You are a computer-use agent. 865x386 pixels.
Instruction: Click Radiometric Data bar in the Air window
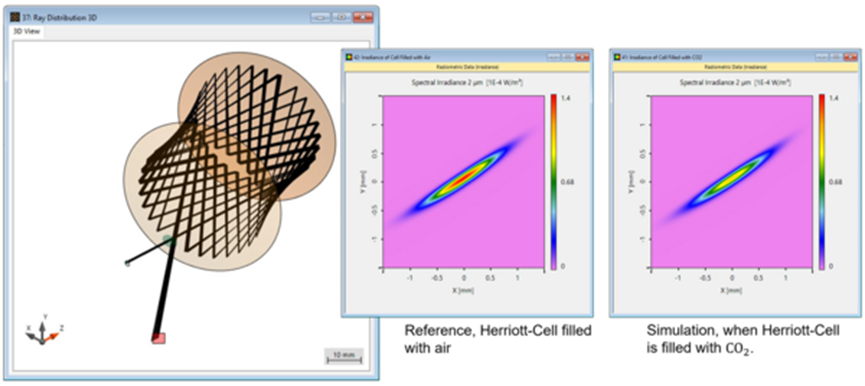click(x=467, y=67)
